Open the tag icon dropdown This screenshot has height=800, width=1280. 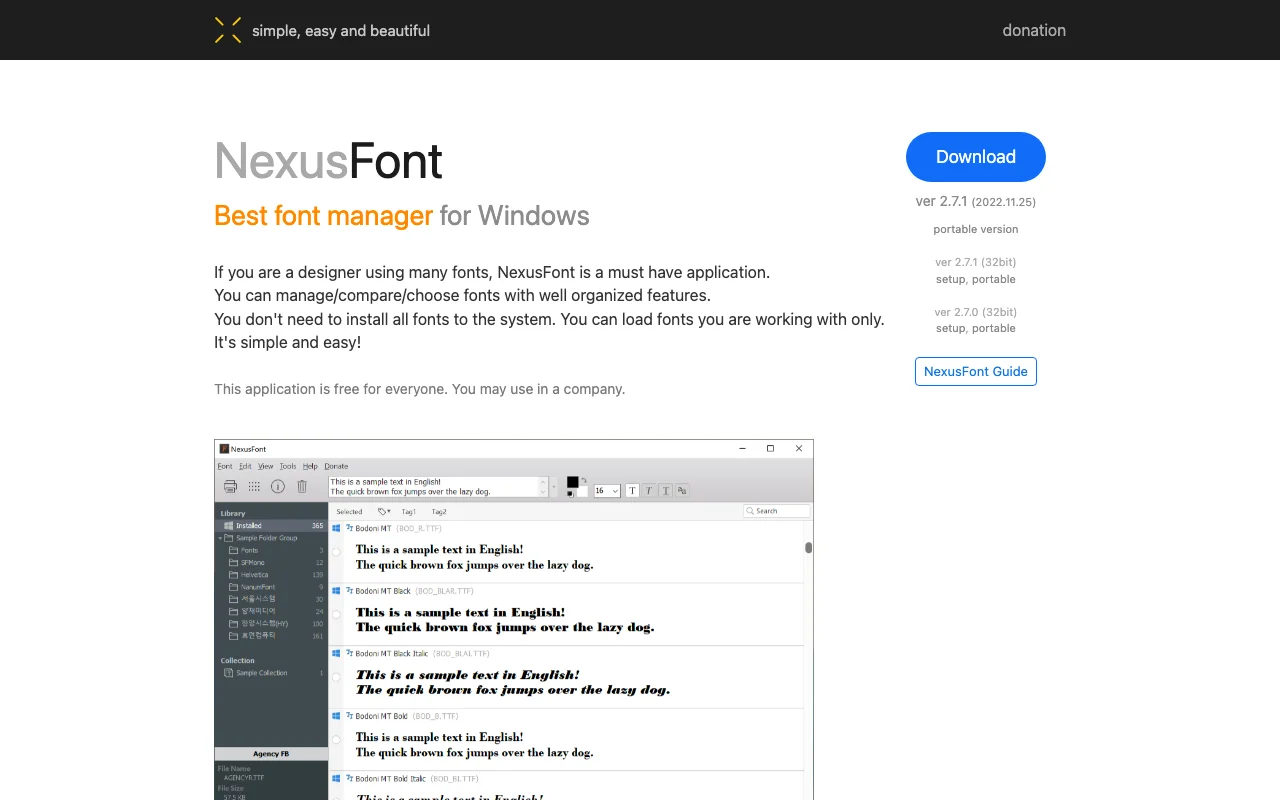[384, 511]
